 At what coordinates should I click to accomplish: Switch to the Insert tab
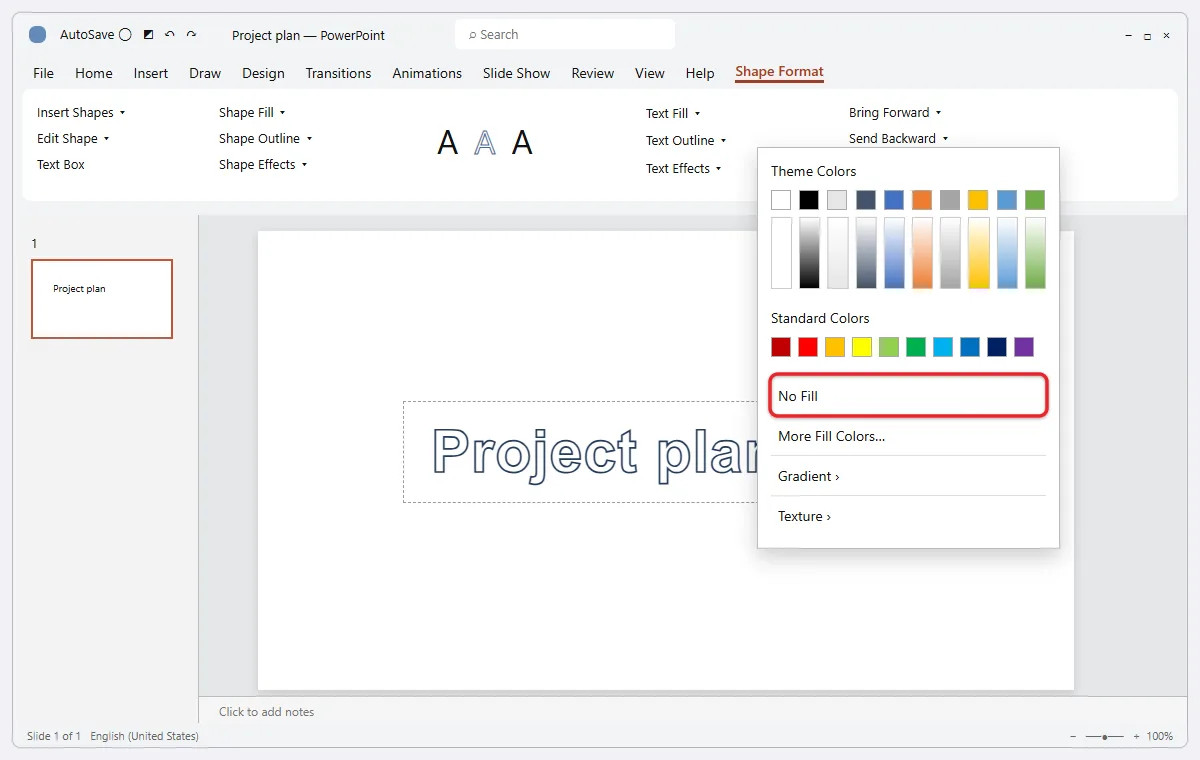pos(151,73)
